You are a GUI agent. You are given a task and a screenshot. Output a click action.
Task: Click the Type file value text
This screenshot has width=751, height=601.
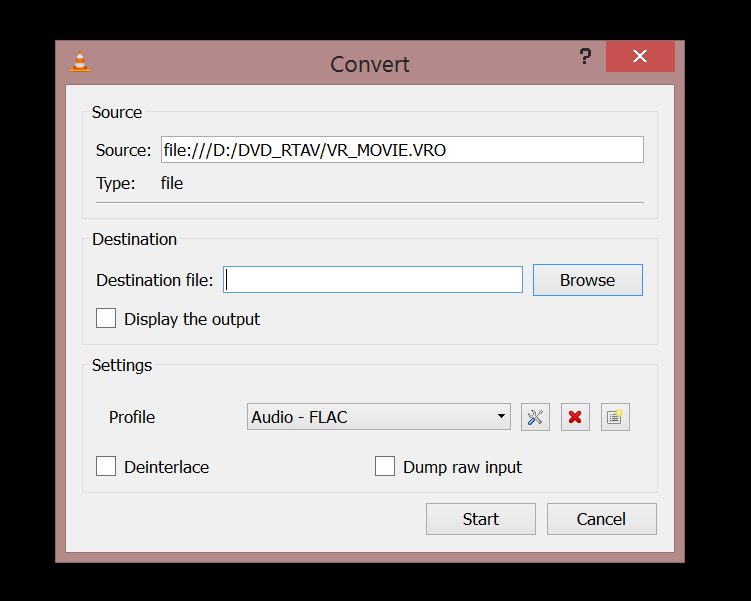pos(172,183)
